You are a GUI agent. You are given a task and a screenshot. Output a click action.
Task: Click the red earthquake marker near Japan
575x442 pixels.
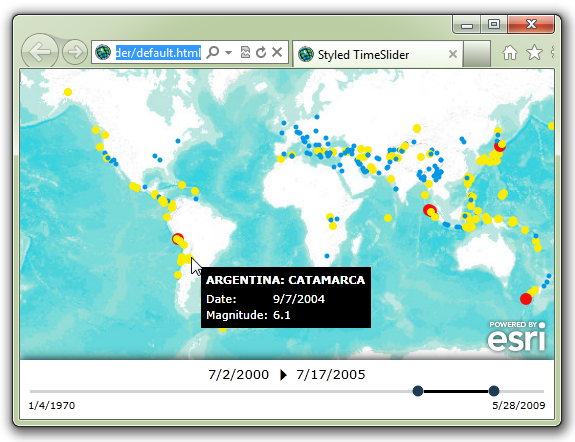tap(500, 146)
